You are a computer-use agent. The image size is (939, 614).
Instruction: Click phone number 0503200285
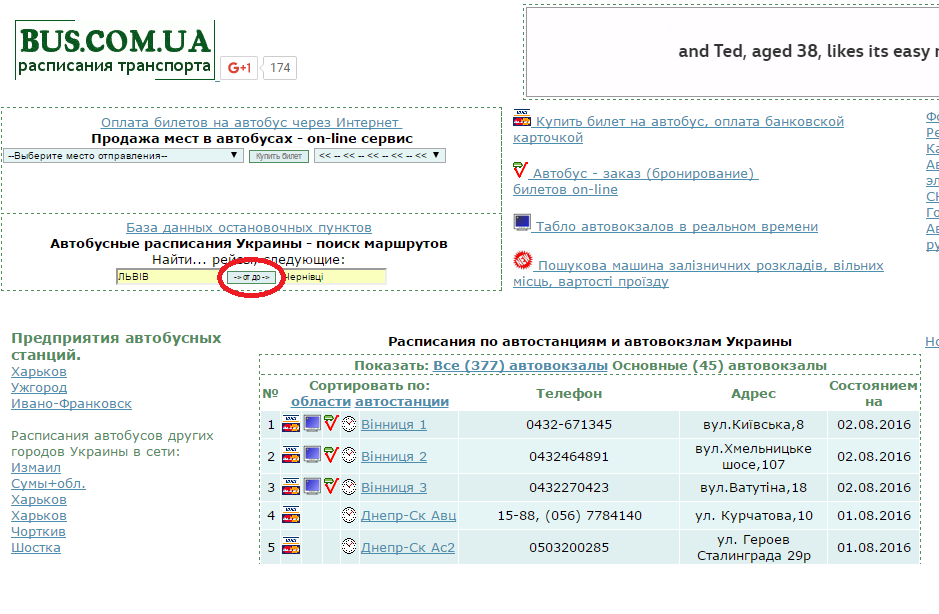pos(569,548)
